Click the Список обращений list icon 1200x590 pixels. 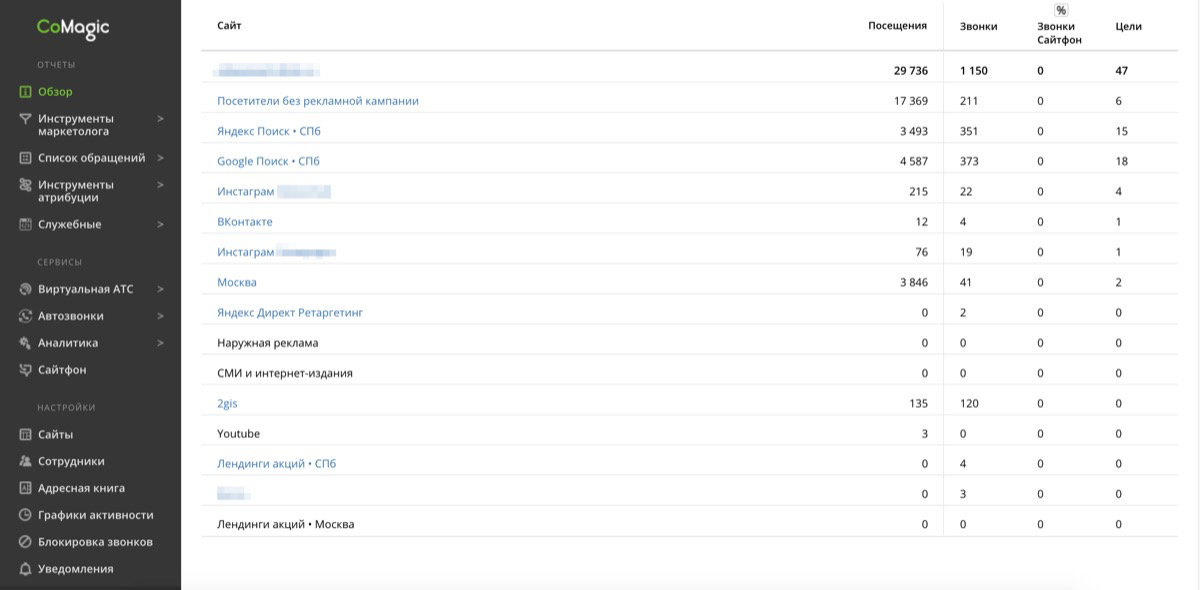pyautogui.click(x=26, y=158)
